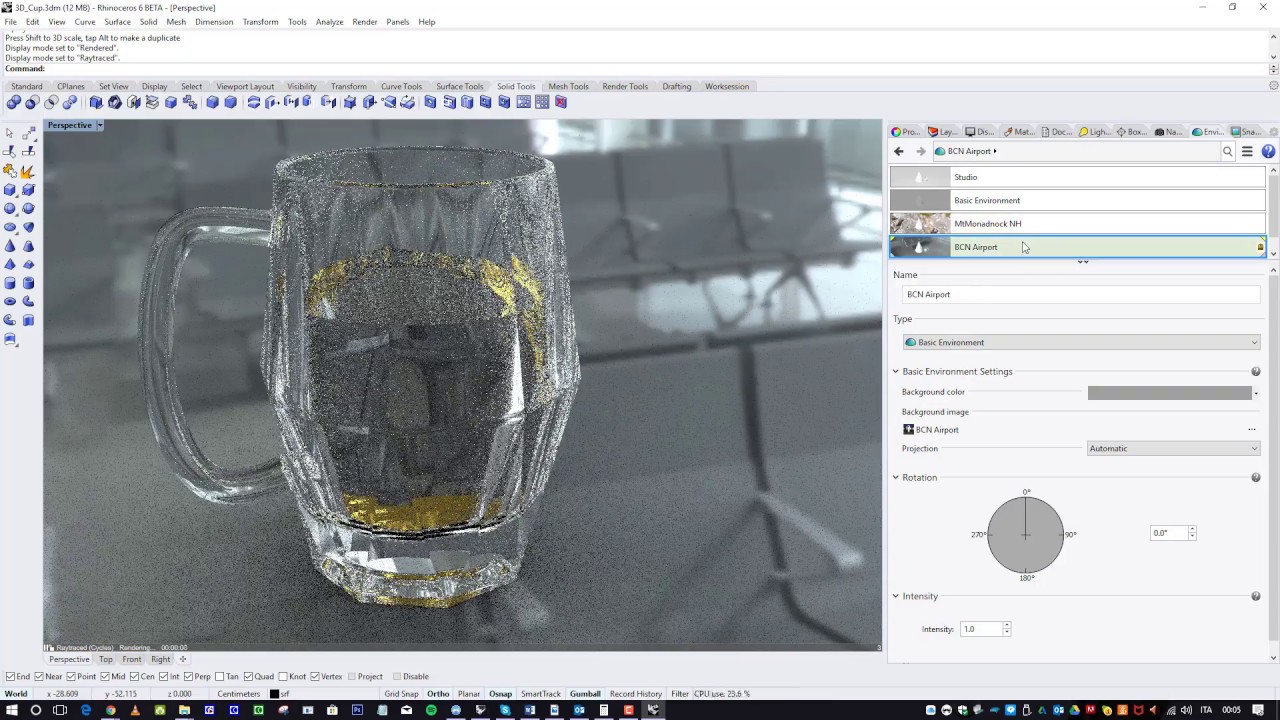
Task: Click the rotation angle dial
Action: pos(1025,534)
